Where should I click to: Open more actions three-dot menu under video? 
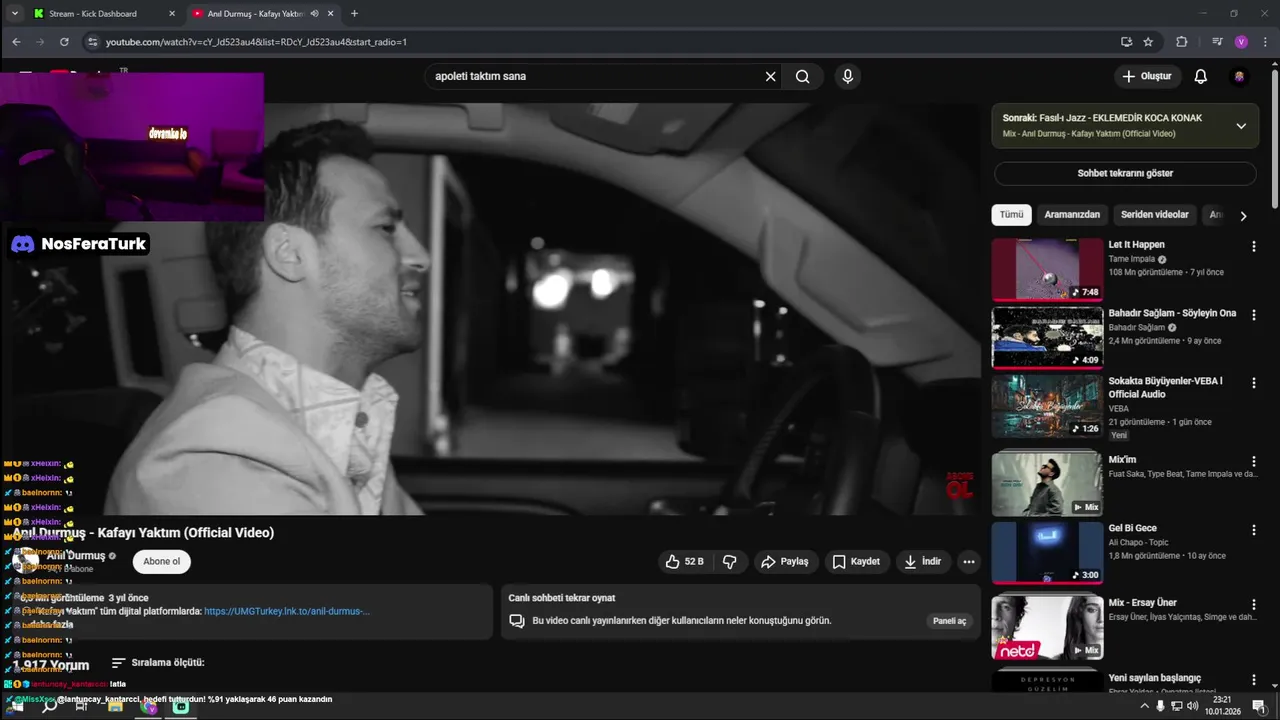point(969,562)
